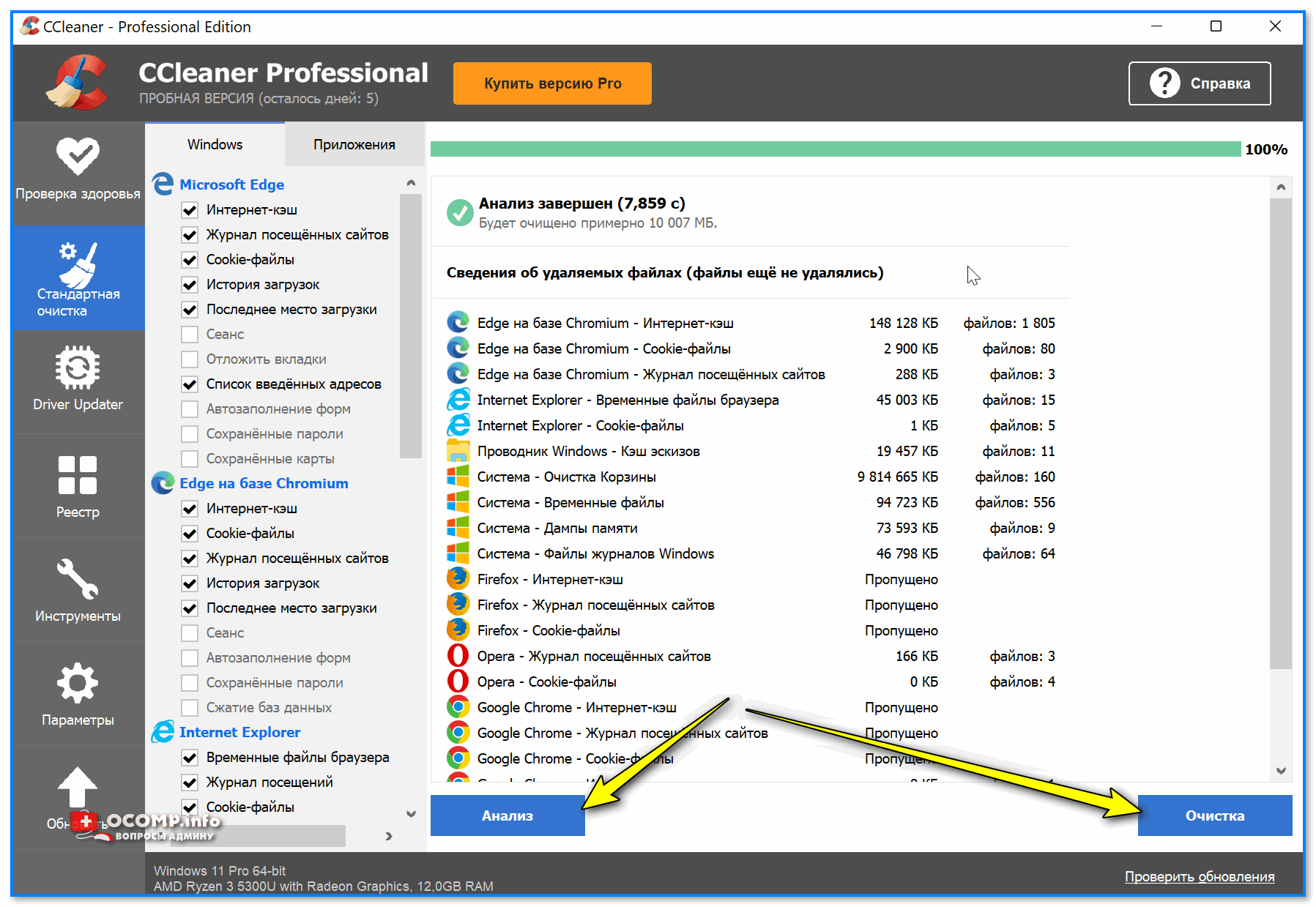The image size is (1316, 907).
Task: Click the Microsoft Edge section icon
Action: [163, 184]
